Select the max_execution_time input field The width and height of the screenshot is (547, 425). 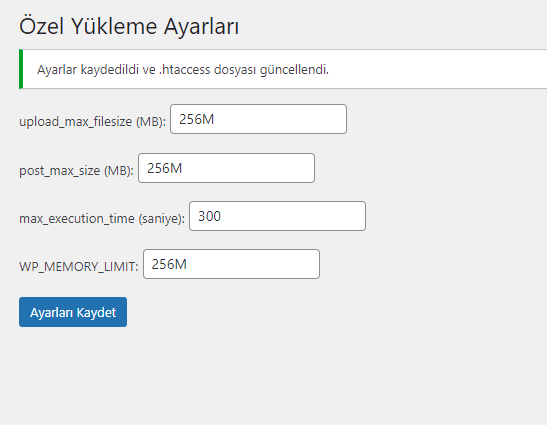[277, 216]
